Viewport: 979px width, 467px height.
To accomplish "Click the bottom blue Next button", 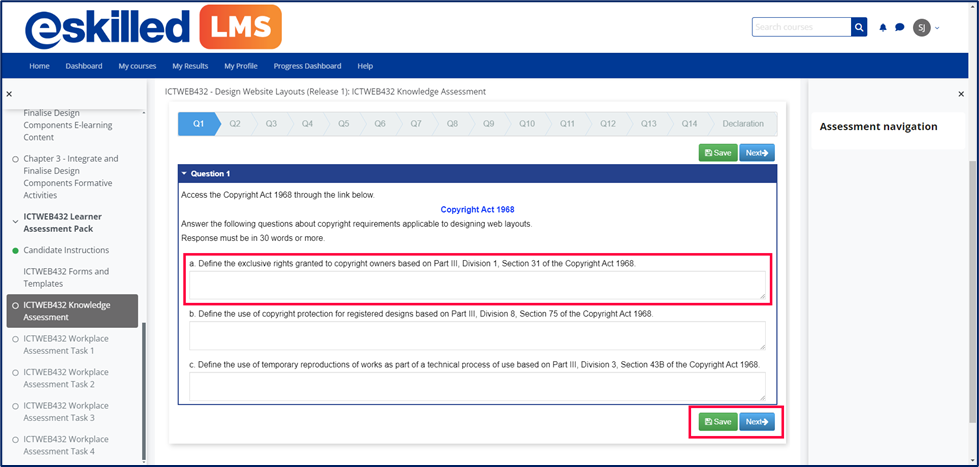I will click(757, 422).
